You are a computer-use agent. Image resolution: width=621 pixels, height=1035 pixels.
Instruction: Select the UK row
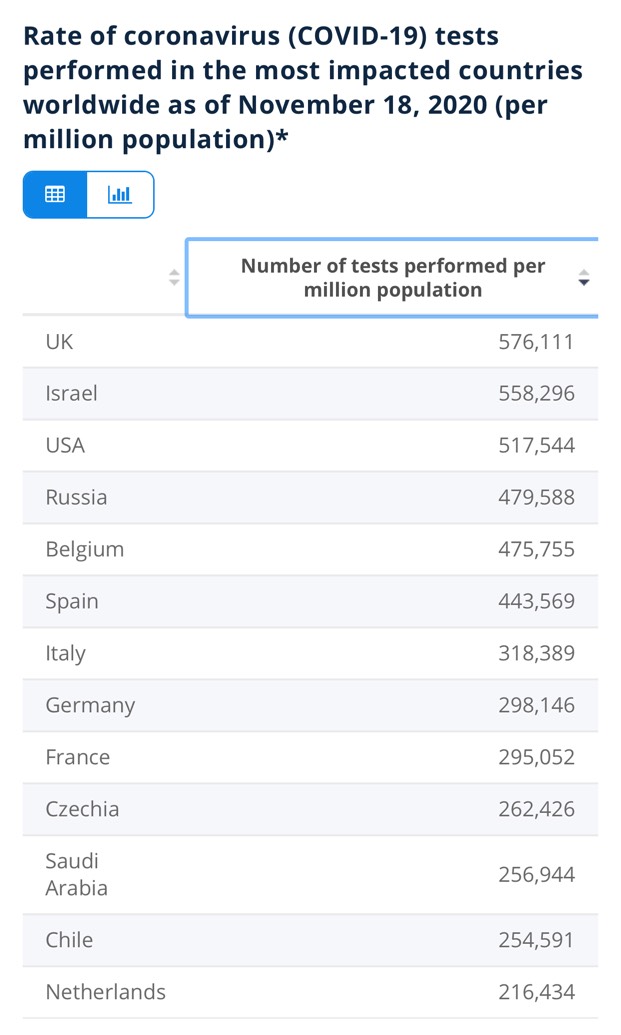pos(310,342)
